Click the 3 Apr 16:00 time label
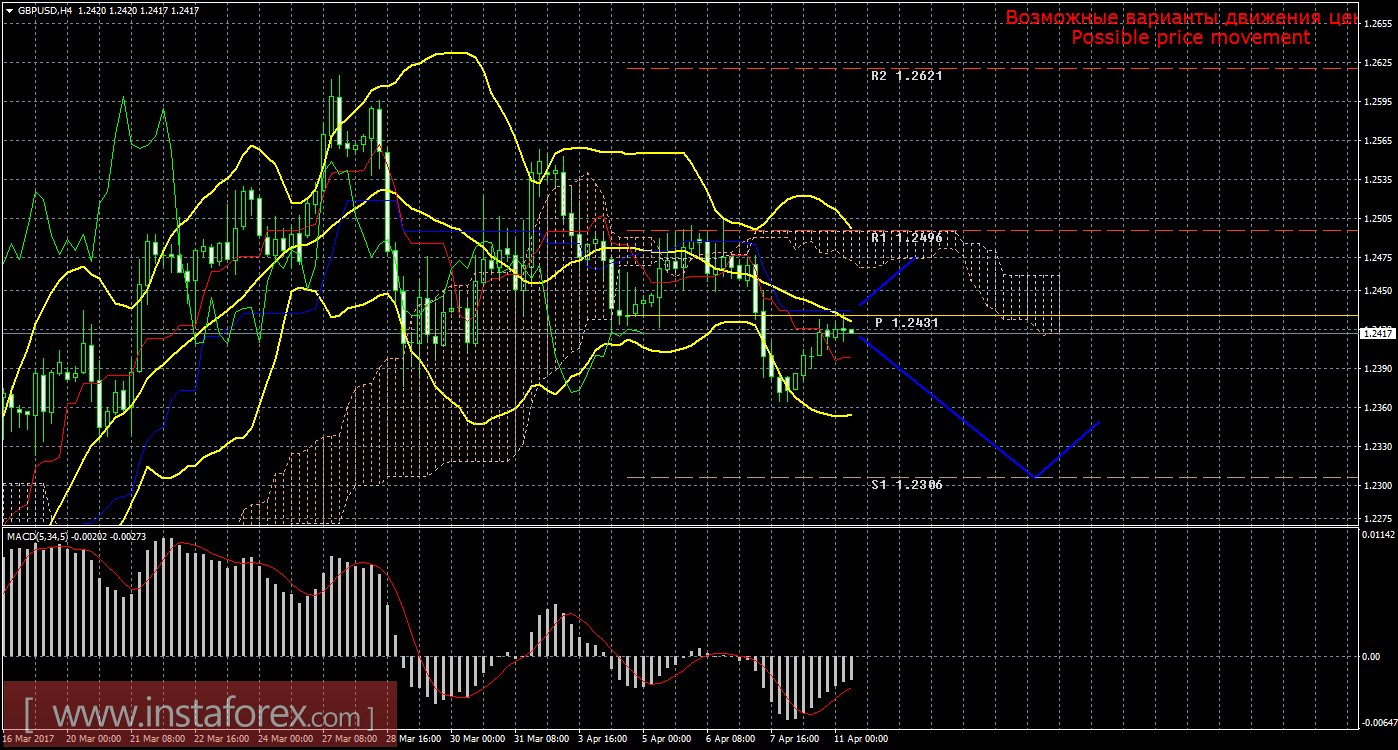Viewport: 1398px width, 750px height. 605,739
